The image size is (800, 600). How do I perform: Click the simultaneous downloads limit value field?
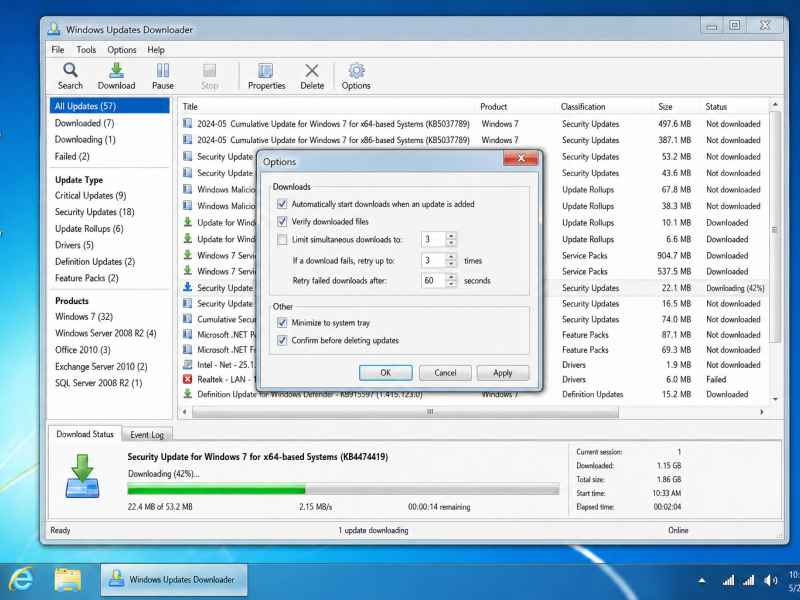pos(434,239)
